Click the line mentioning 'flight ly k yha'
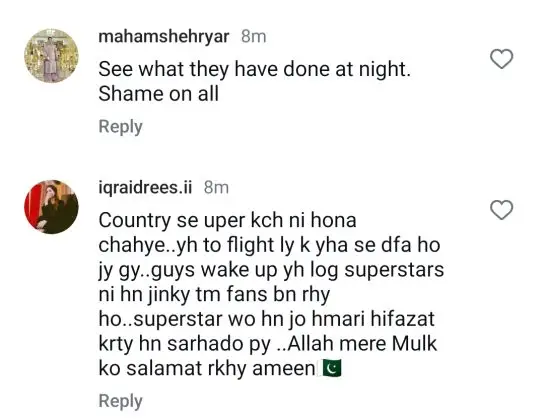The width and height of the screenshot is (544, 420). pos(269,245)
